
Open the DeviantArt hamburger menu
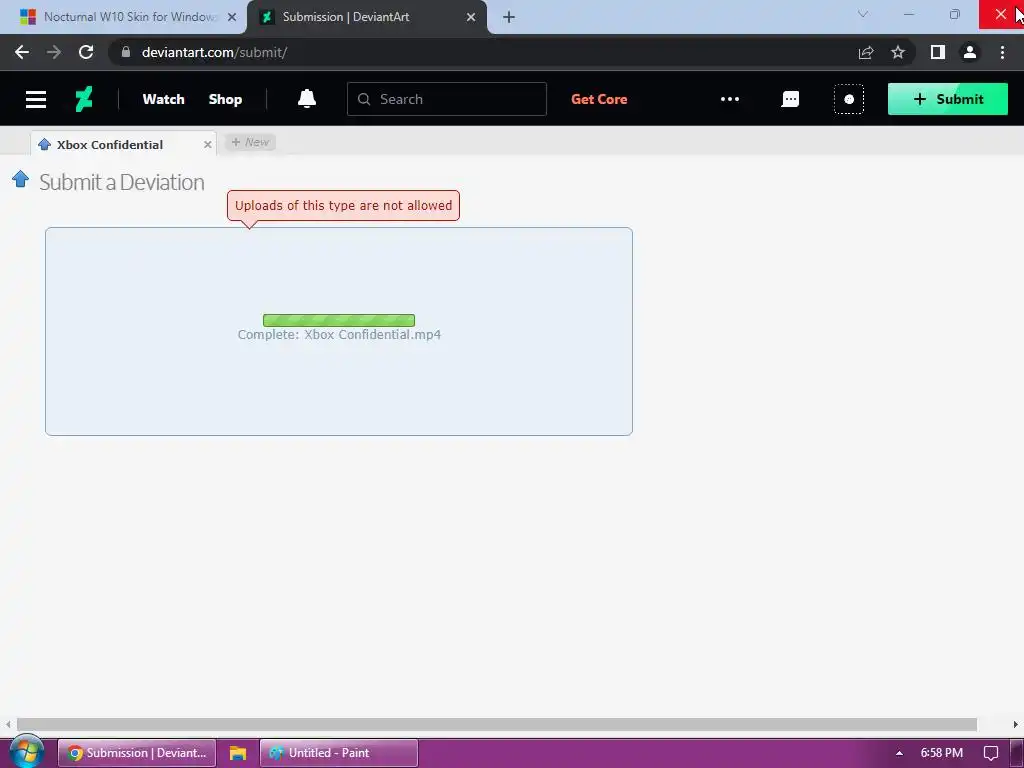point(36,99)
